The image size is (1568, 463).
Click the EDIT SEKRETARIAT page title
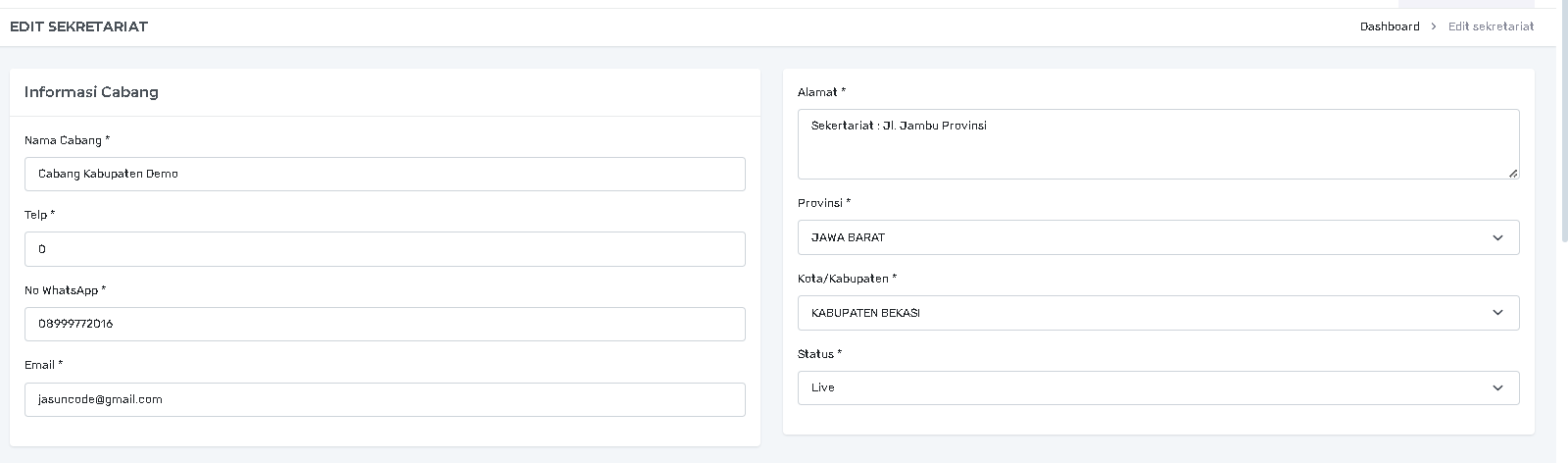tap(78, 26)
